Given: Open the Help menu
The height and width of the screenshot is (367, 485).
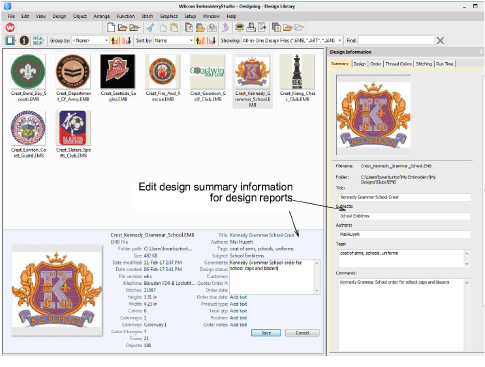Looking at the screenshot, I should click(x=231, y=16).
